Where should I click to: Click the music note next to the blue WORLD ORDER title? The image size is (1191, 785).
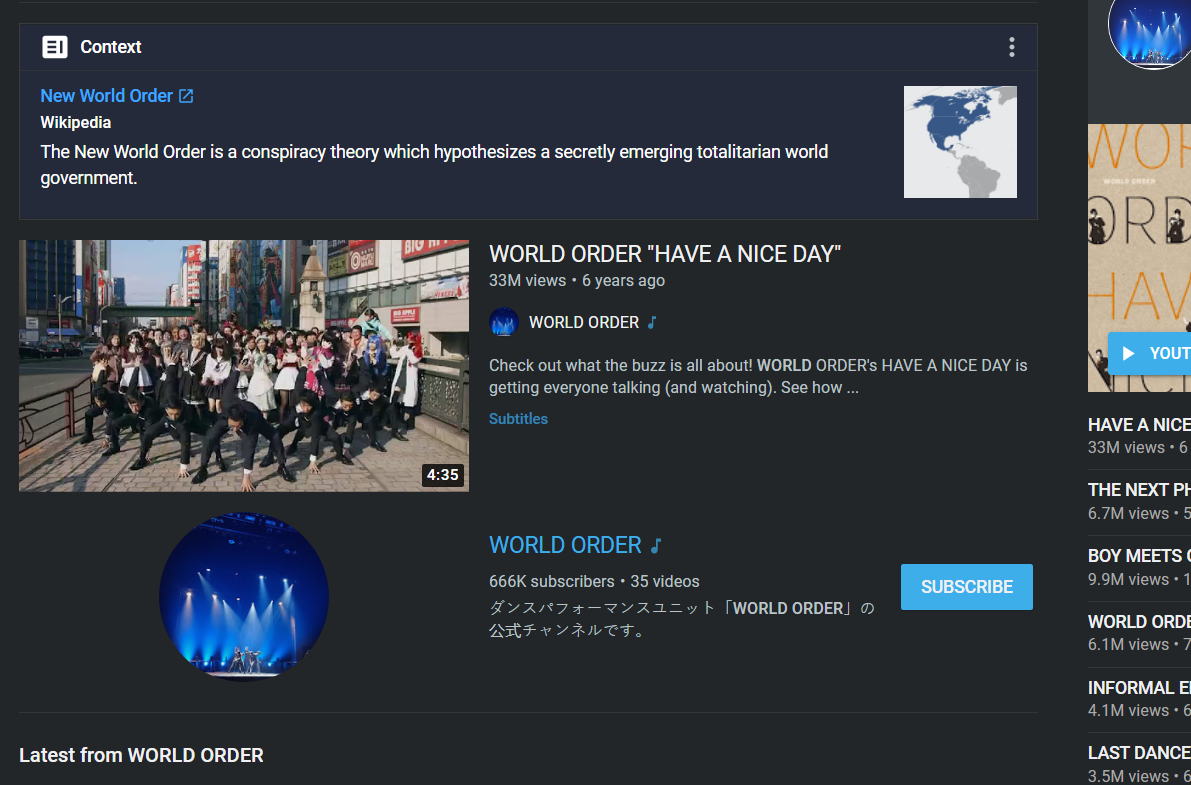coord(656,546)
